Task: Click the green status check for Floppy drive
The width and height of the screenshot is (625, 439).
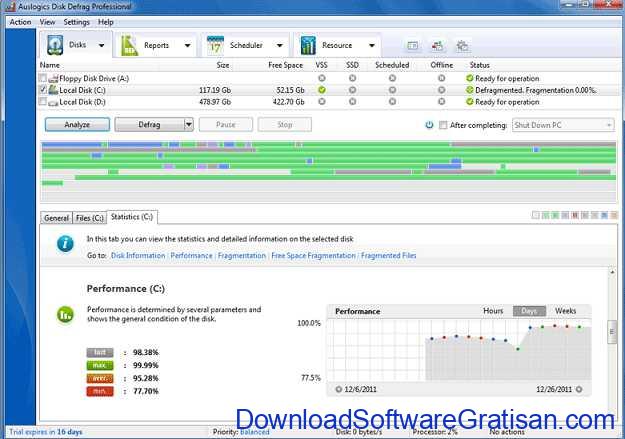Action: tap(470, 78)
